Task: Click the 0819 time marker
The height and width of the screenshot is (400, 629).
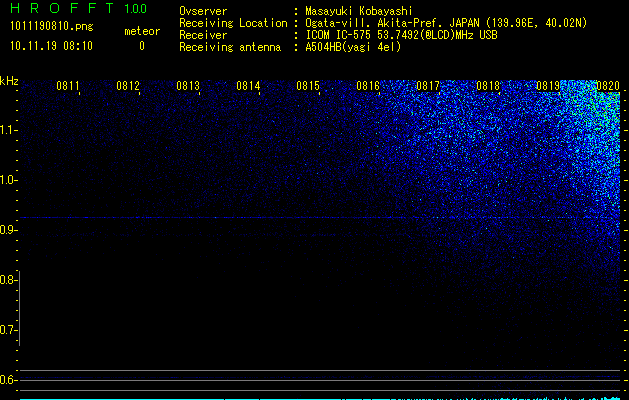Action: [548, 86]
